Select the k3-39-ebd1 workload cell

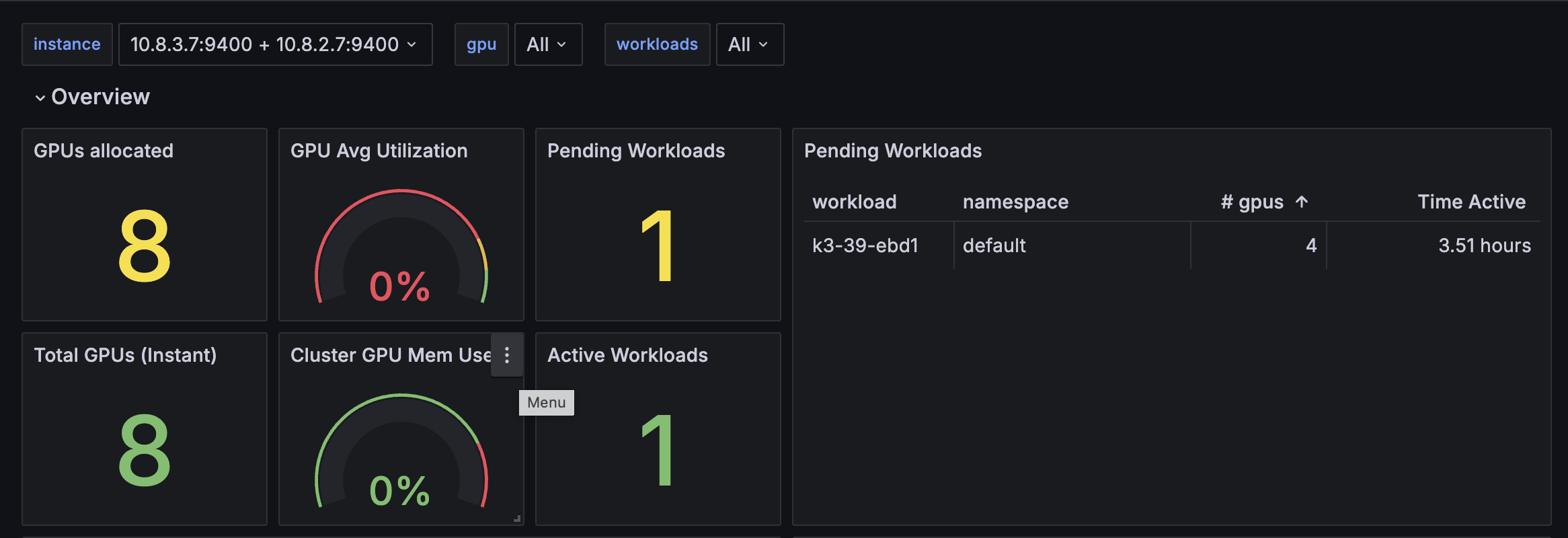865,245
